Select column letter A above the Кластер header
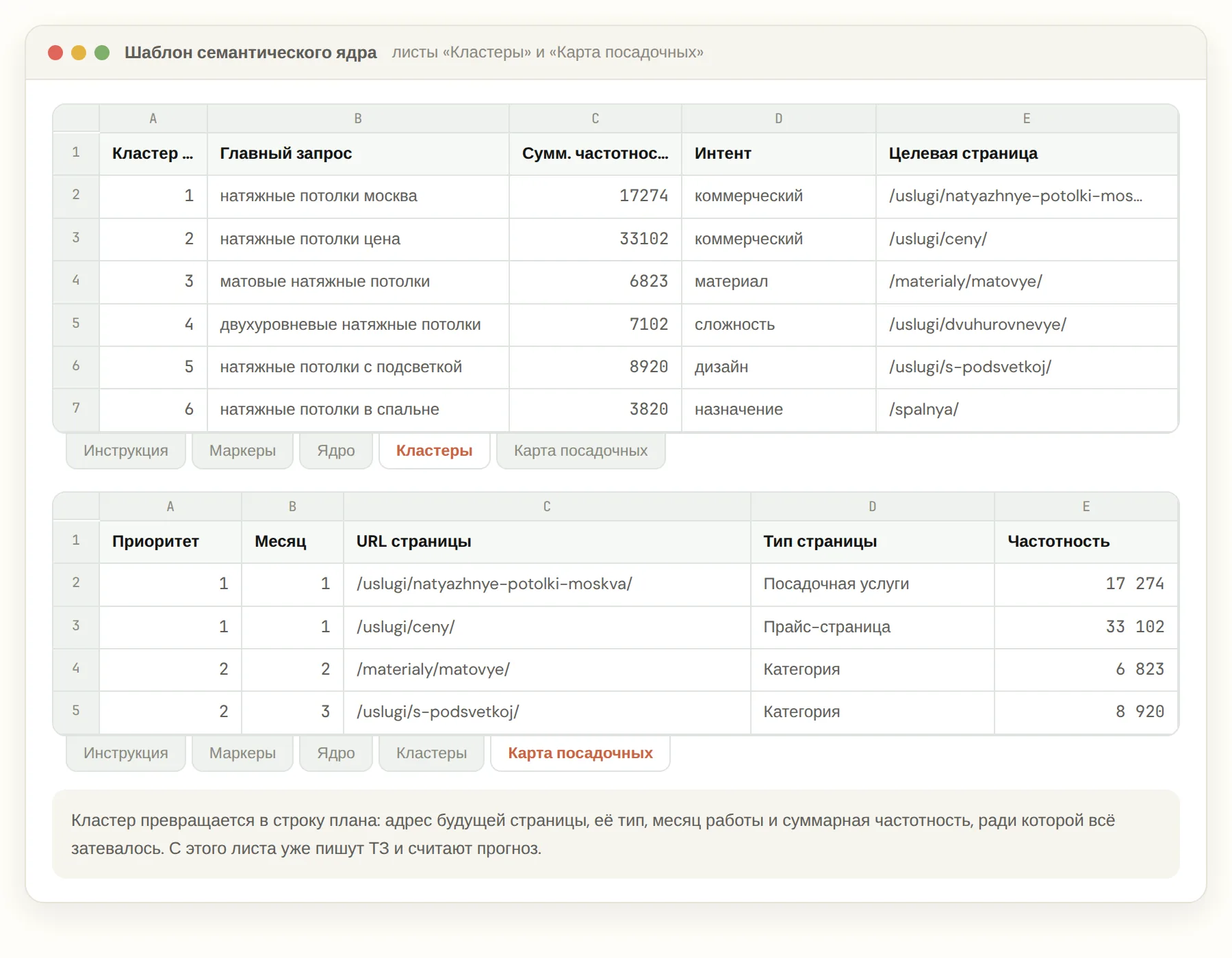 point(153,118)
